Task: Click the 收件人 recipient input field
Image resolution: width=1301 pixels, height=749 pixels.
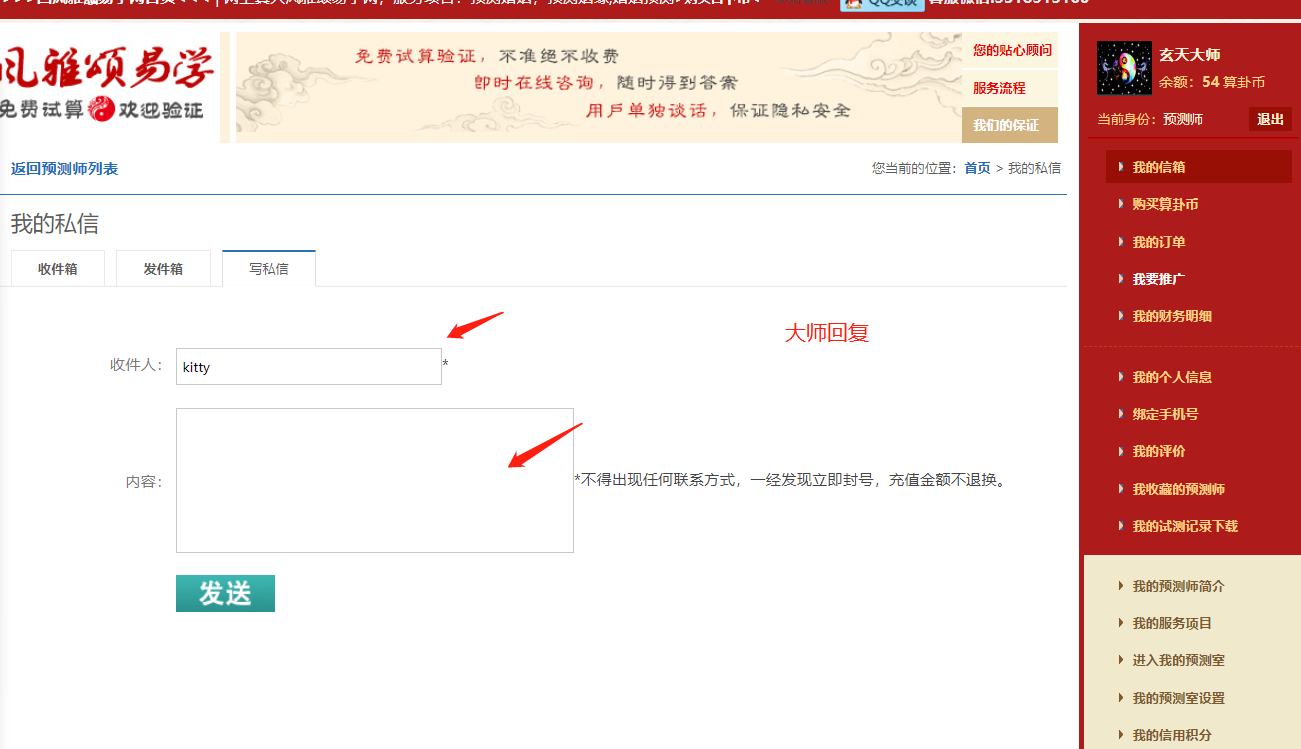Action: coord(308,367)
